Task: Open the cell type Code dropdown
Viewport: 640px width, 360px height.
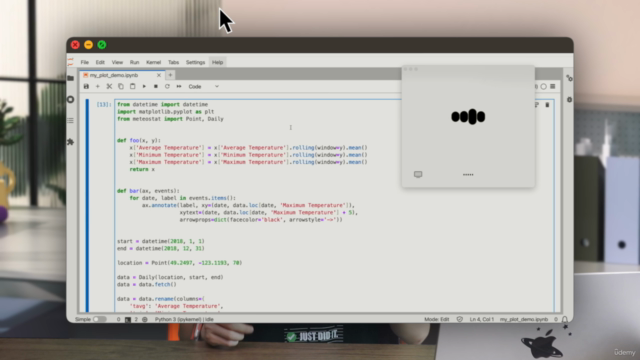Action: coord(203,87)
